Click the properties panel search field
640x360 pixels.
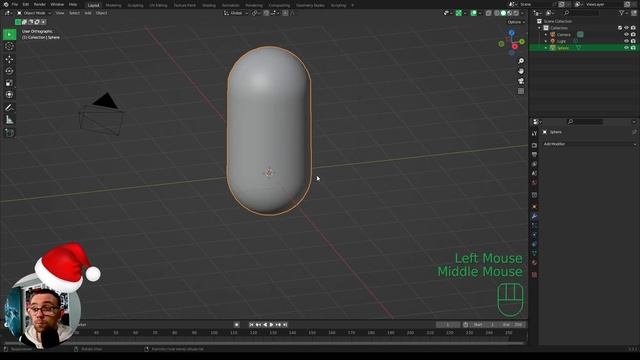585,122
